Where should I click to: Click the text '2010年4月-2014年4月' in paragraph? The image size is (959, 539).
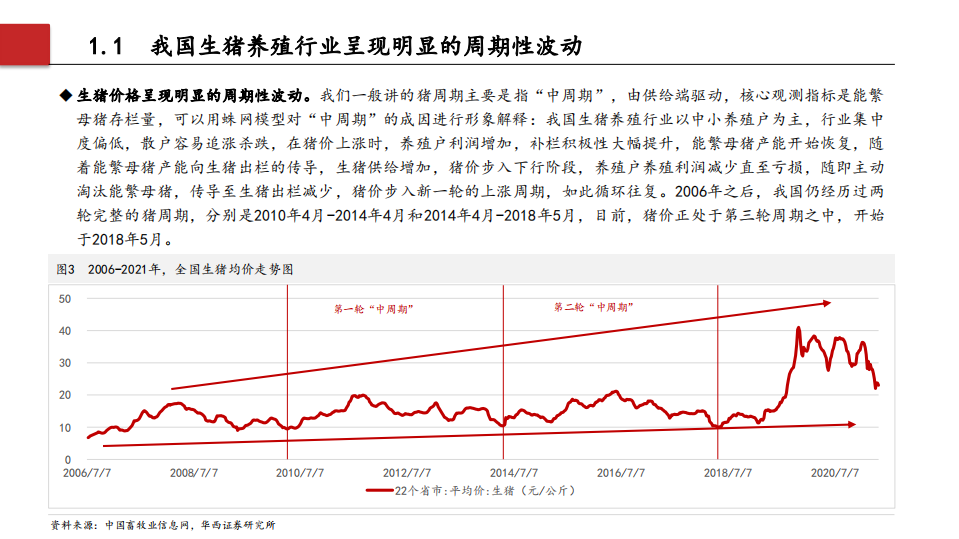[x=330, y=215]
